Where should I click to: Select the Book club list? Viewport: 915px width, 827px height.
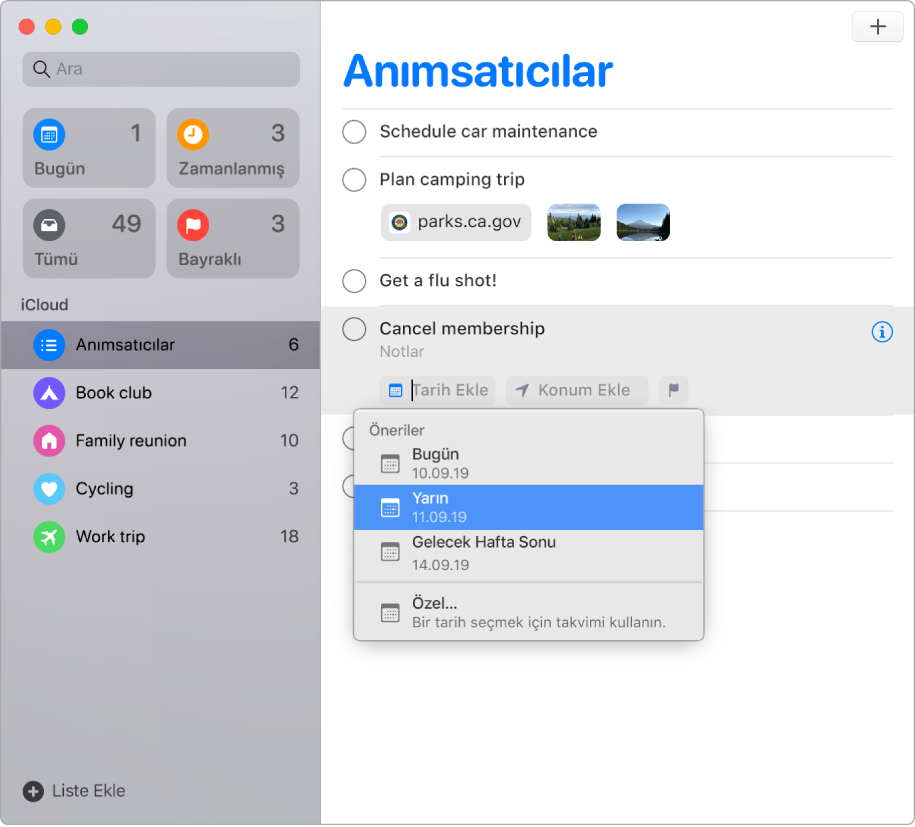point(160,393)
